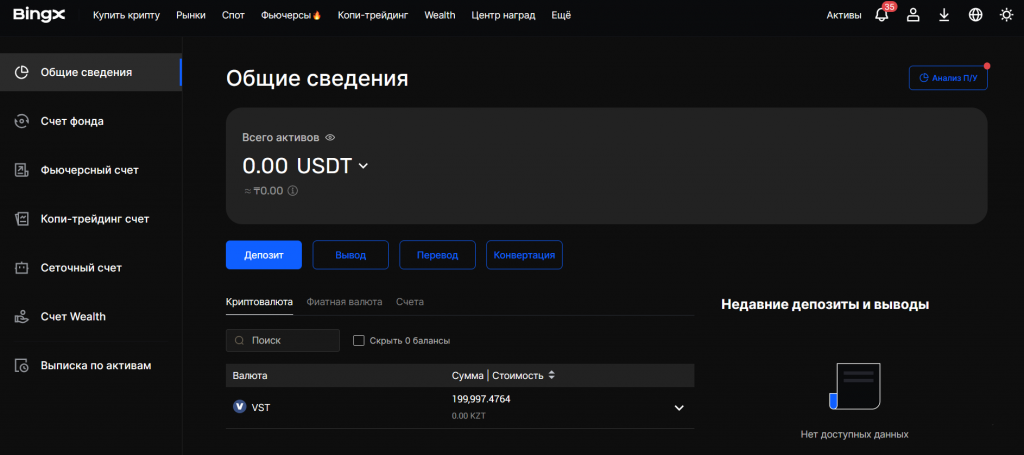
Task: Click the 199,997.4764 amount value
Action: 481,399
